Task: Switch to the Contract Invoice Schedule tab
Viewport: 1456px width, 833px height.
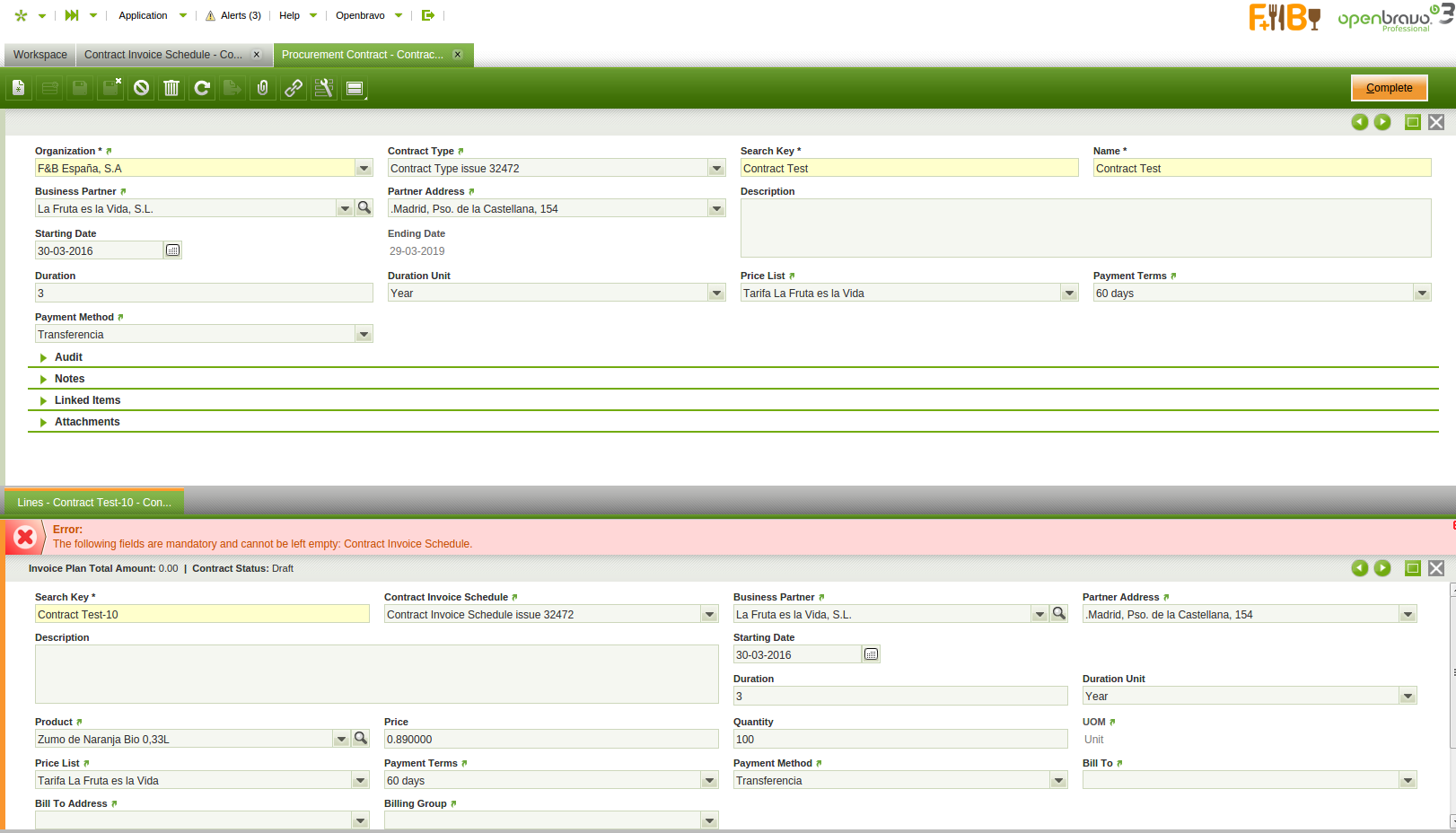Action: pyautogui.click(x=163, y=55)
